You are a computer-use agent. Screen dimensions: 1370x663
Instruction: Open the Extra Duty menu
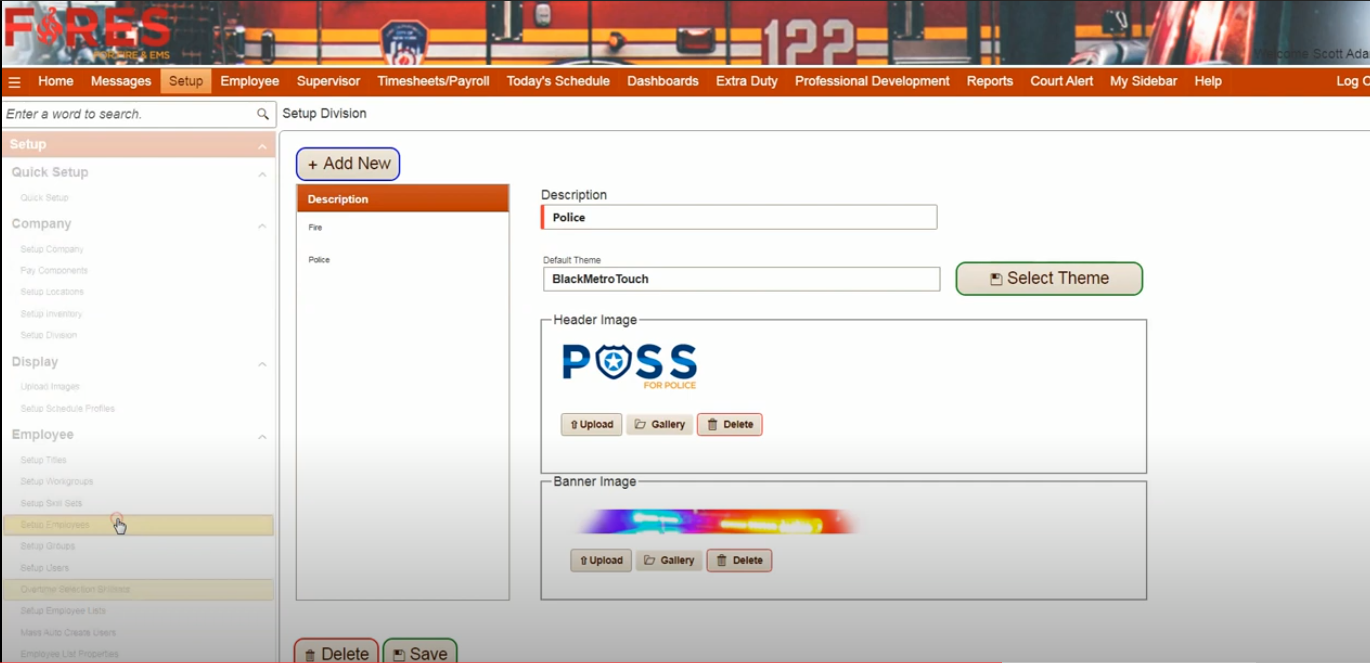click(x=747, y=81)
